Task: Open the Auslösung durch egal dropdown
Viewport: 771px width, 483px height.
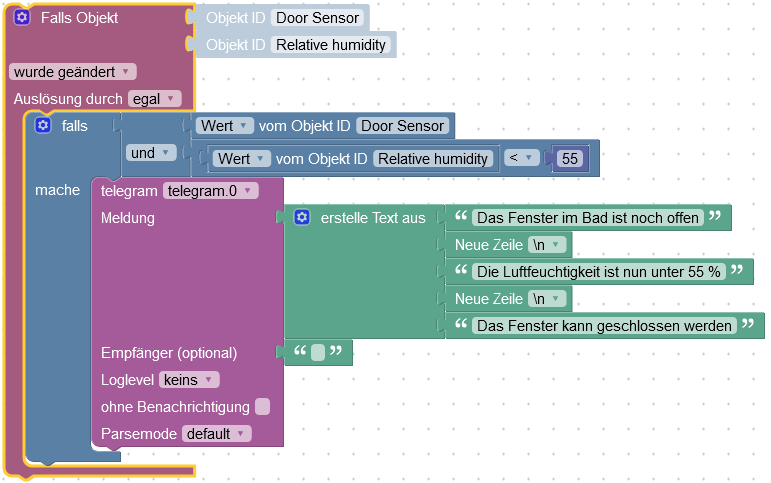Action: click(154, 99)
